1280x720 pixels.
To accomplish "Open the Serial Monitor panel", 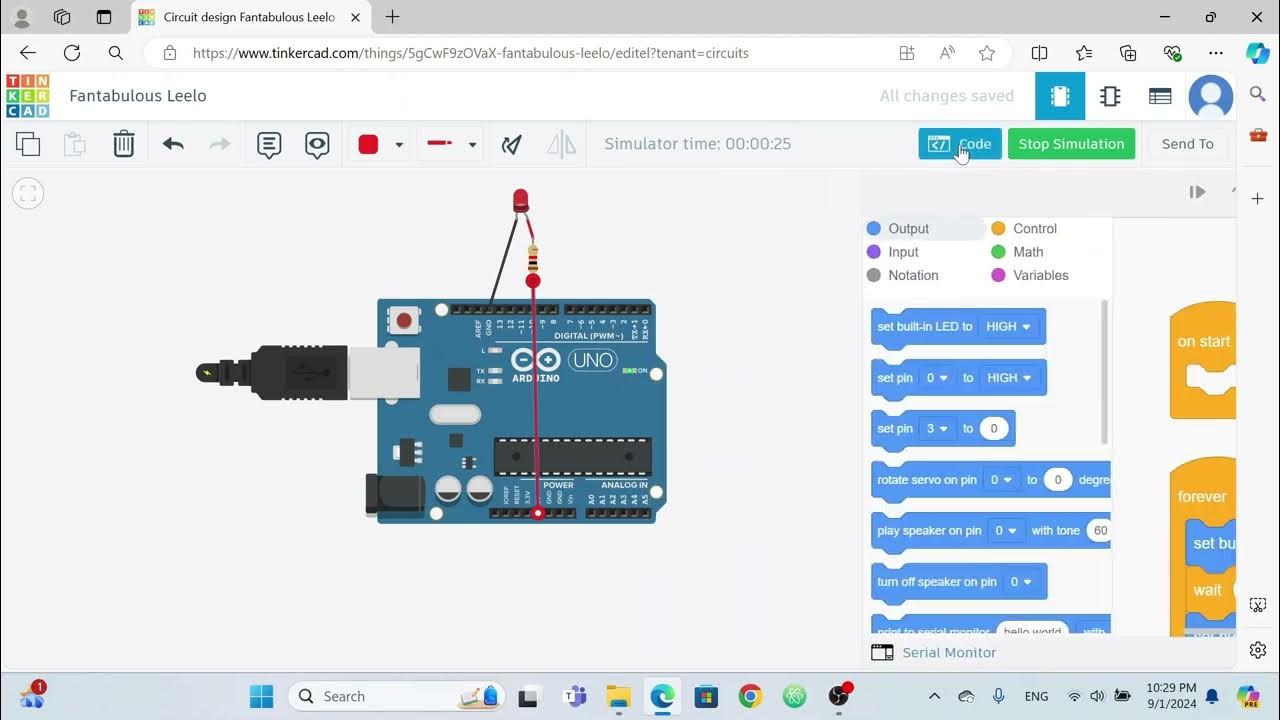I will coord(934,653).
